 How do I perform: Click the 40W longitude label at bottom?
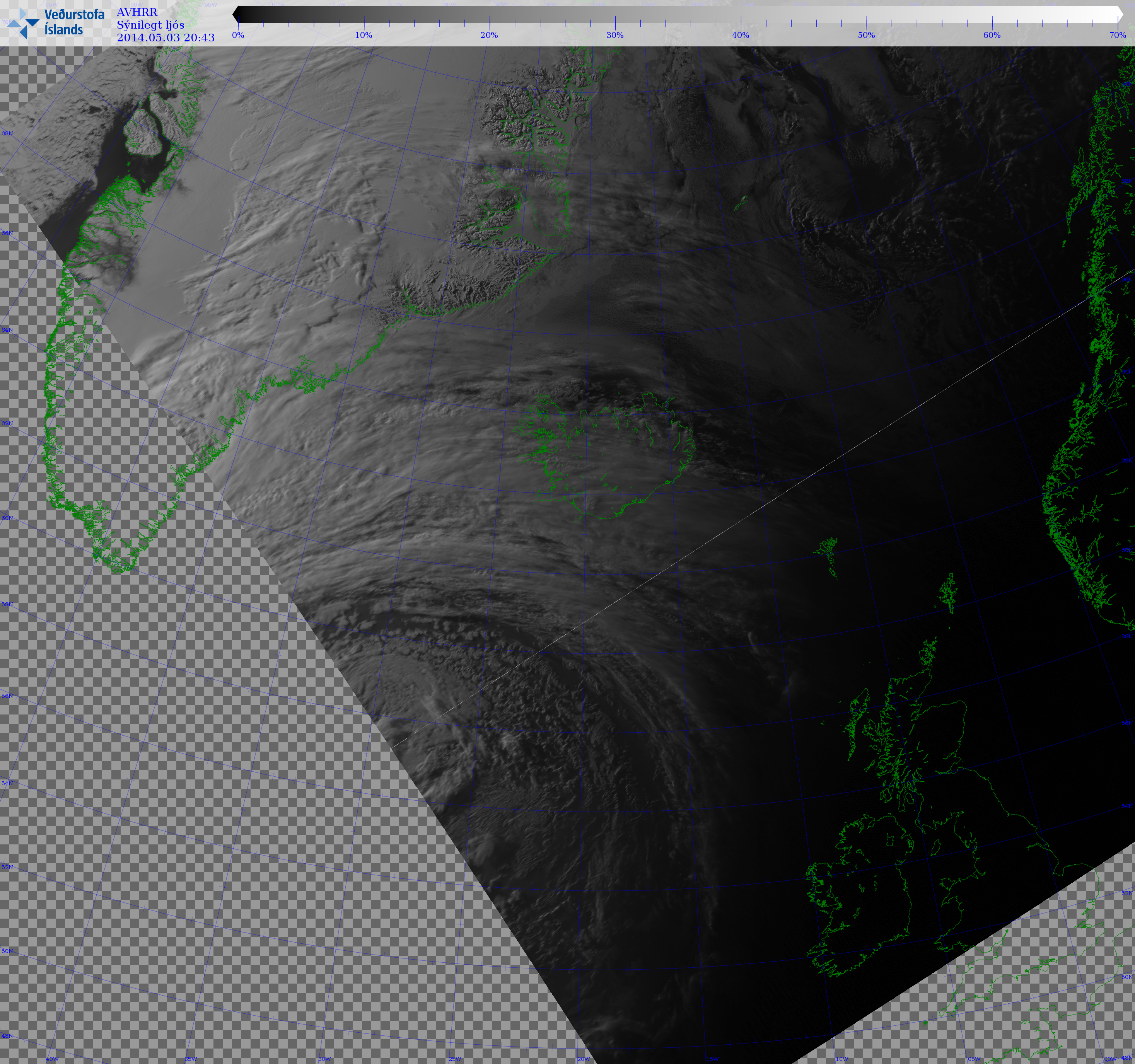(52, 1059)
